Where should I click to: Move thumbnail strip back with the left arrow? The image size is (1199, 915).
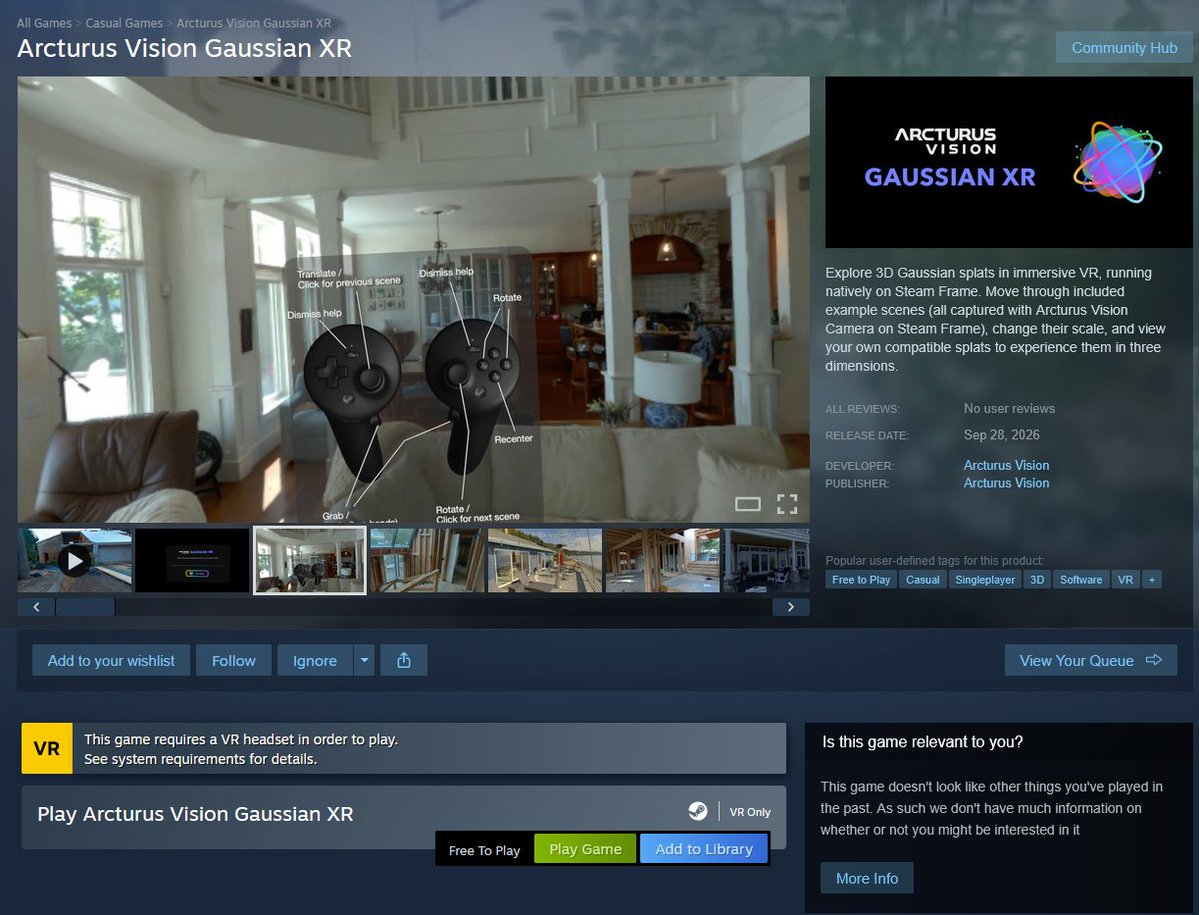click(x=36, y=607)
